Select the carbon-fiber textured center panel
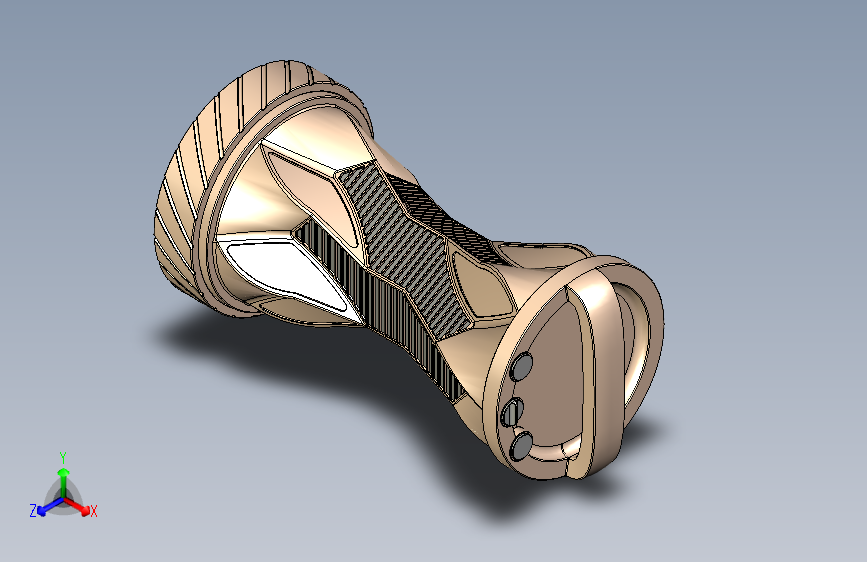Viewport: 867px width, 562px height. [404, 249]
